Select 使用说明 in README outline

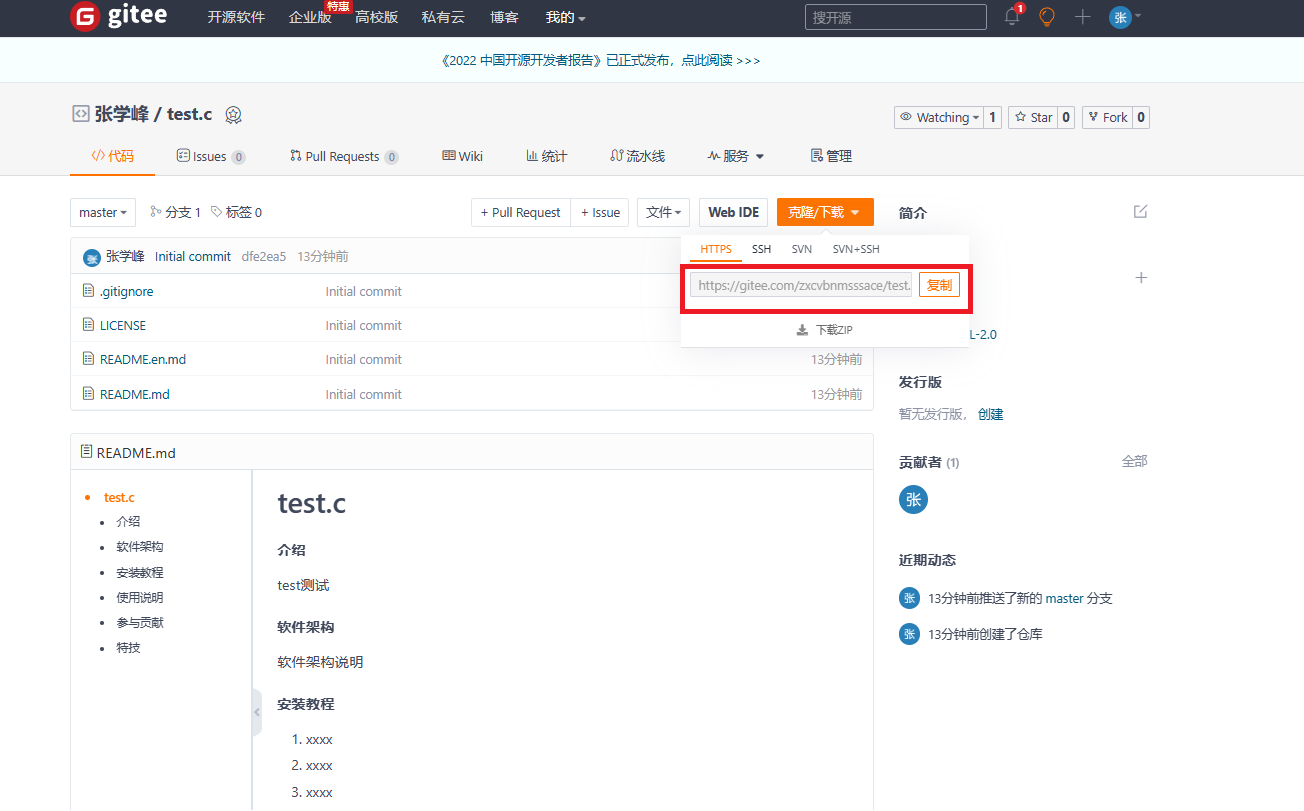(x=140, y=598)
